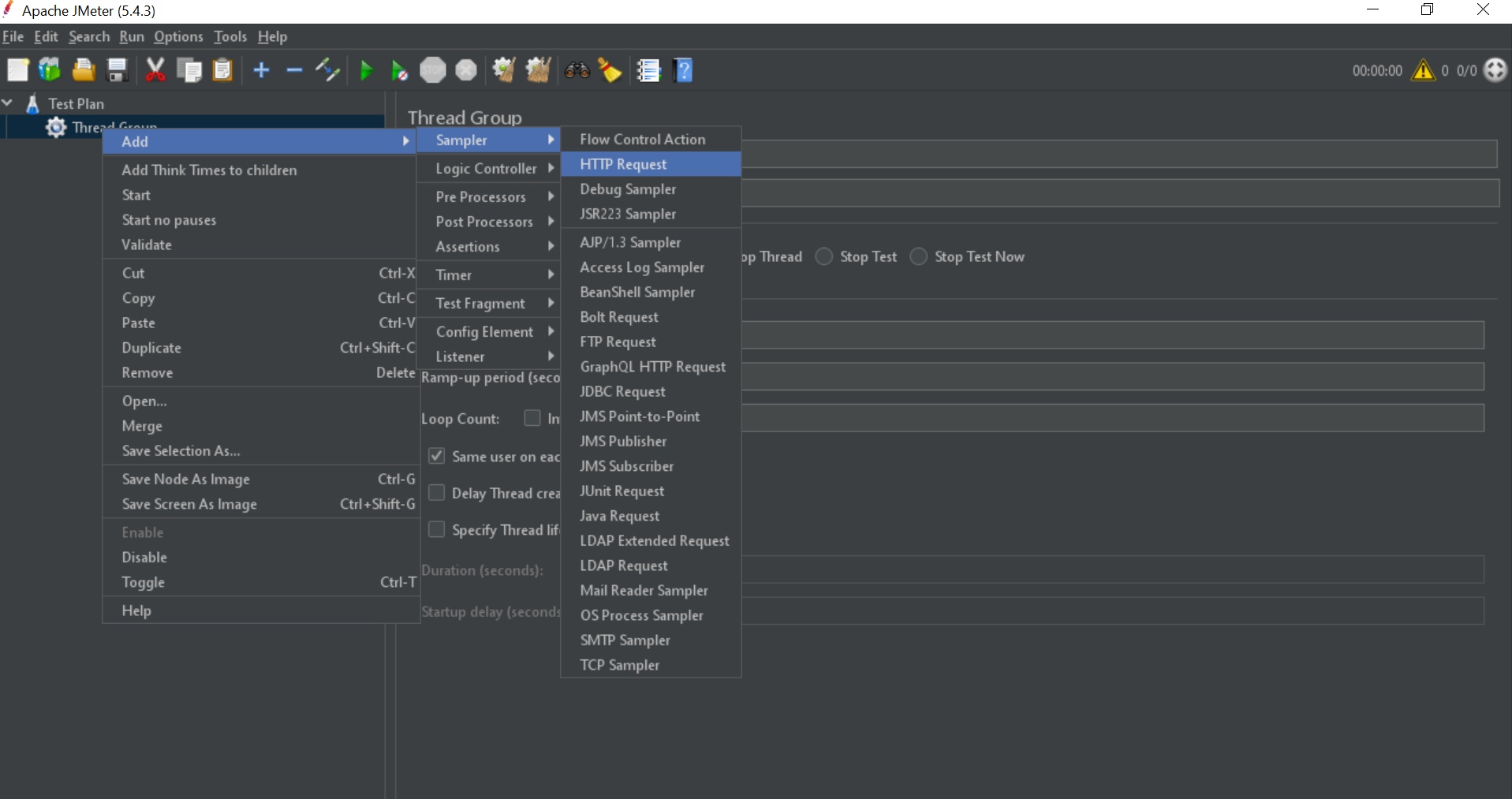Click the Expand All plus icon
The image size is (1512, 799).
point(261,70)
